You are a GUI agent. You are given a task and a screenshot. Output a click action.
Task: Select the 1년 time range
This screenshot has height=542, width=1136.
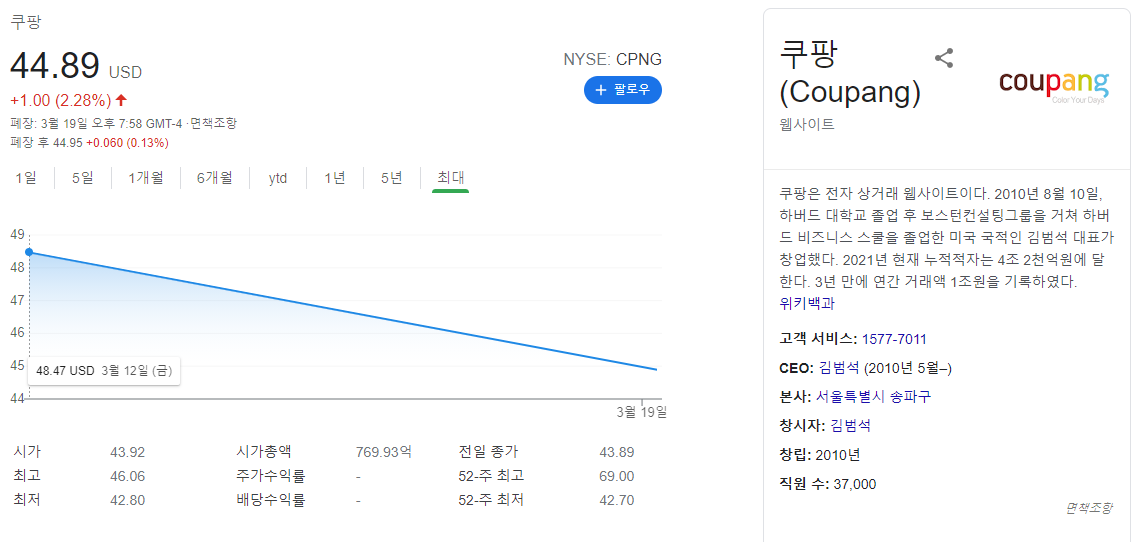click(x=335, y=178)
